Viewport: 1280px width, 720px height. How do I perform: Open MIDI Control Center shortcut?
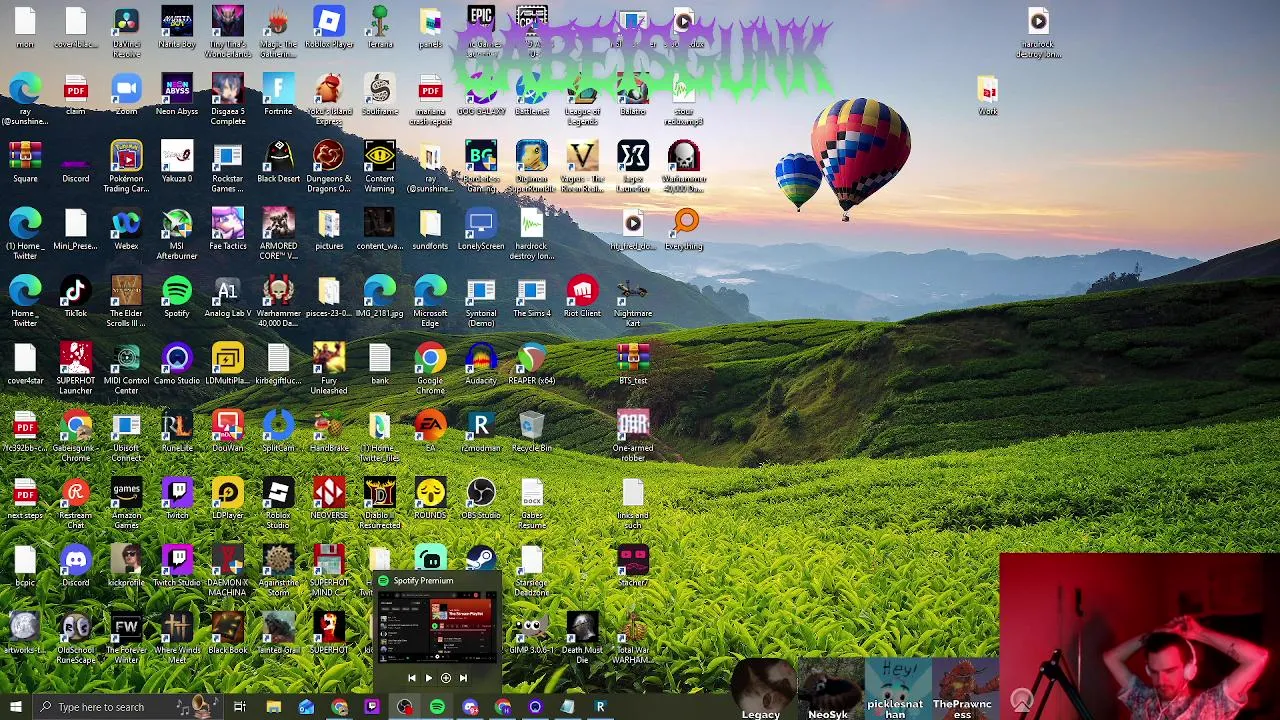(126, 369)
